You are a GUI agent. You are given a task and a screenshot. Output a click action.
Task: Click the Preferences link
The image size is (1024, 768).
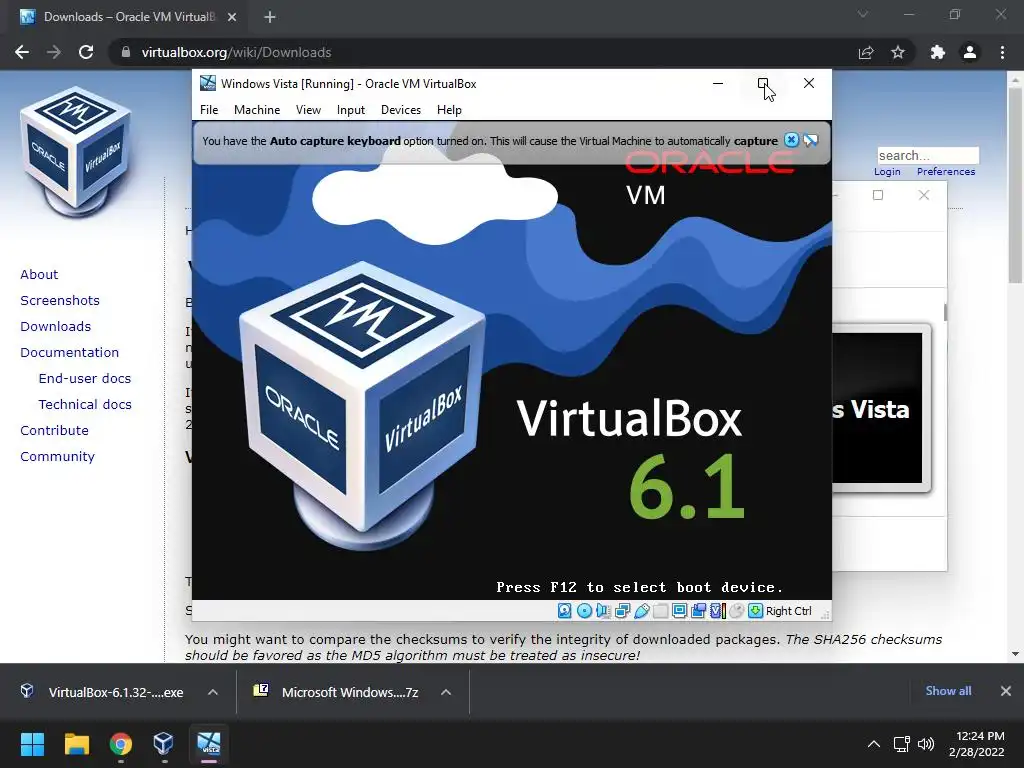[x=946, y=172]
